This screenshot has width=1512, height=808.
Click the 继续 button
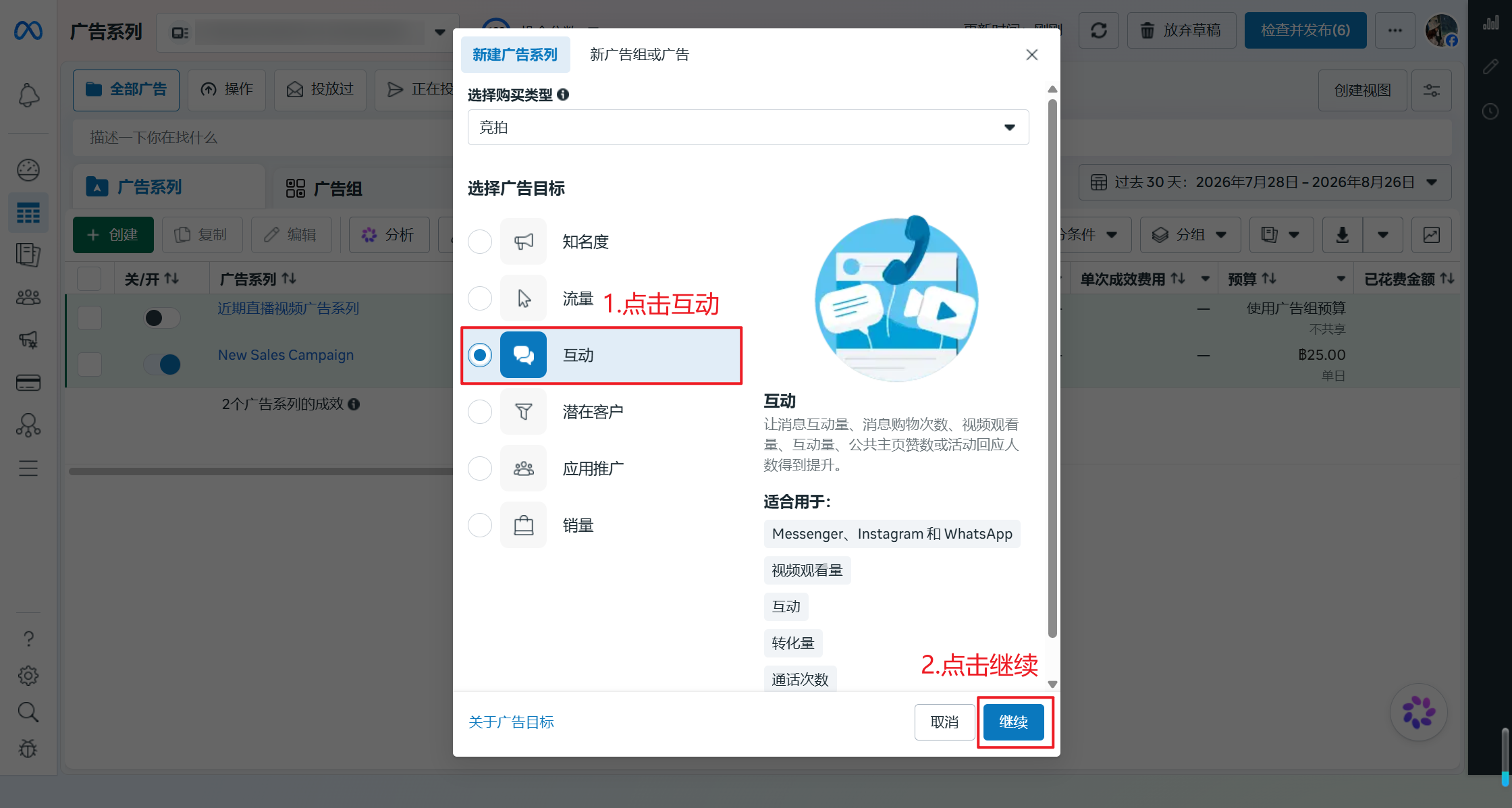[1013, 722]
